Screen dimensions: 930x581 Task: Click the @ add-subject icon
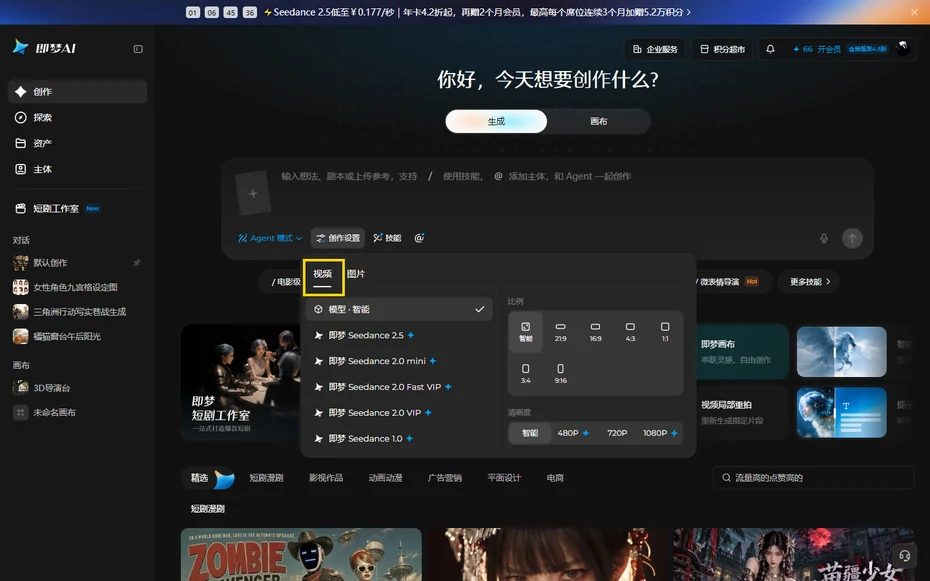coord(419,238)
